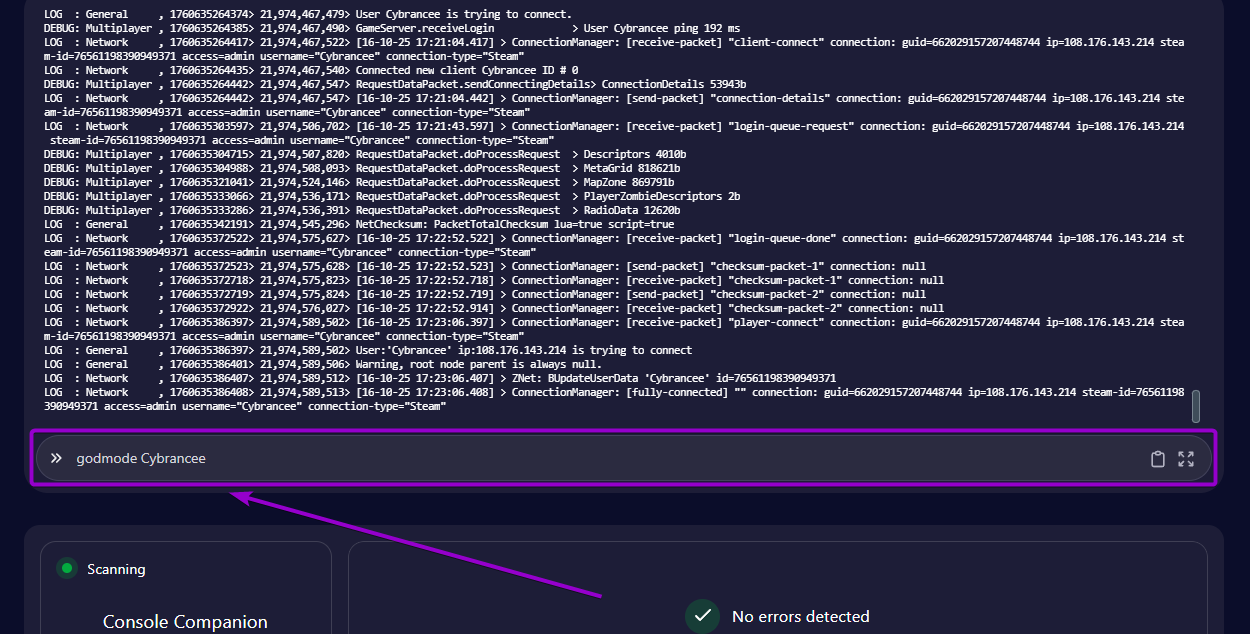The height and width of the screenshot is (634, 1250).
Task: Click the double-chevron prompt icon
Action: pyautogui.click(x=57, y=458)
